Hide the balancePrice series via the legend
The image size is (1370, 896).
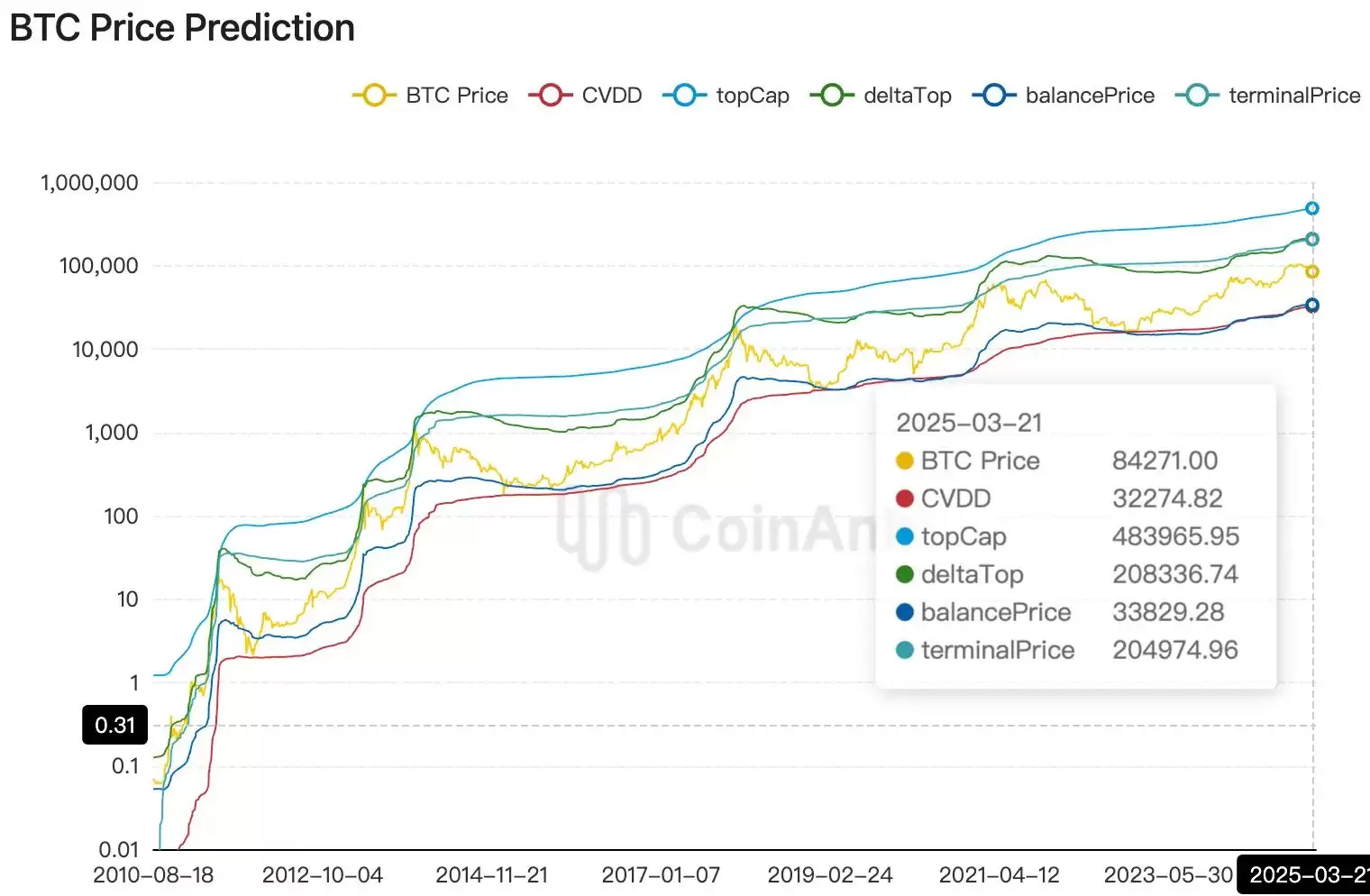(x=1064, y=96)
